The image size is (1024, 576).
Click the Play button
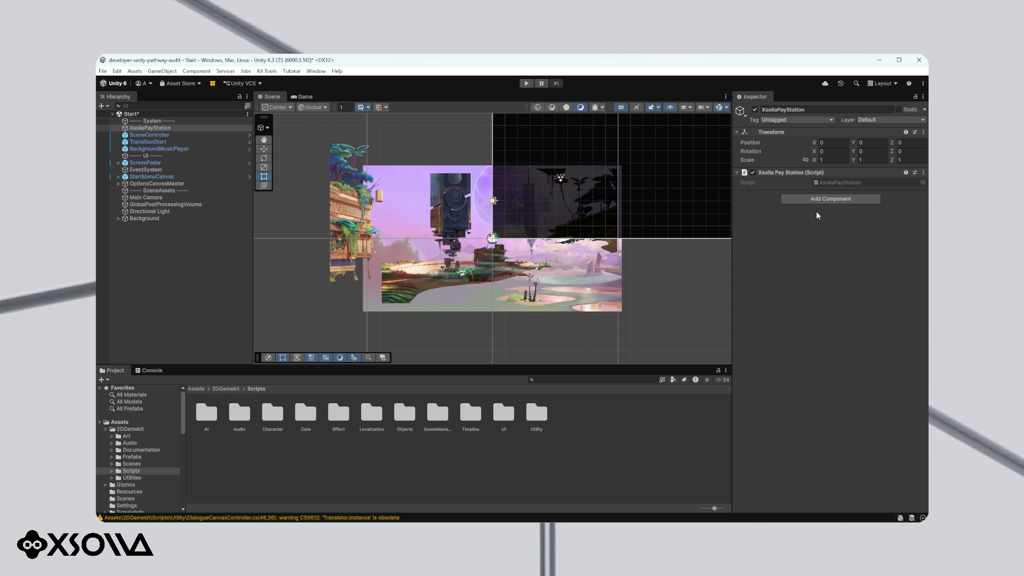pyautogui.click(x=526, y=84)
